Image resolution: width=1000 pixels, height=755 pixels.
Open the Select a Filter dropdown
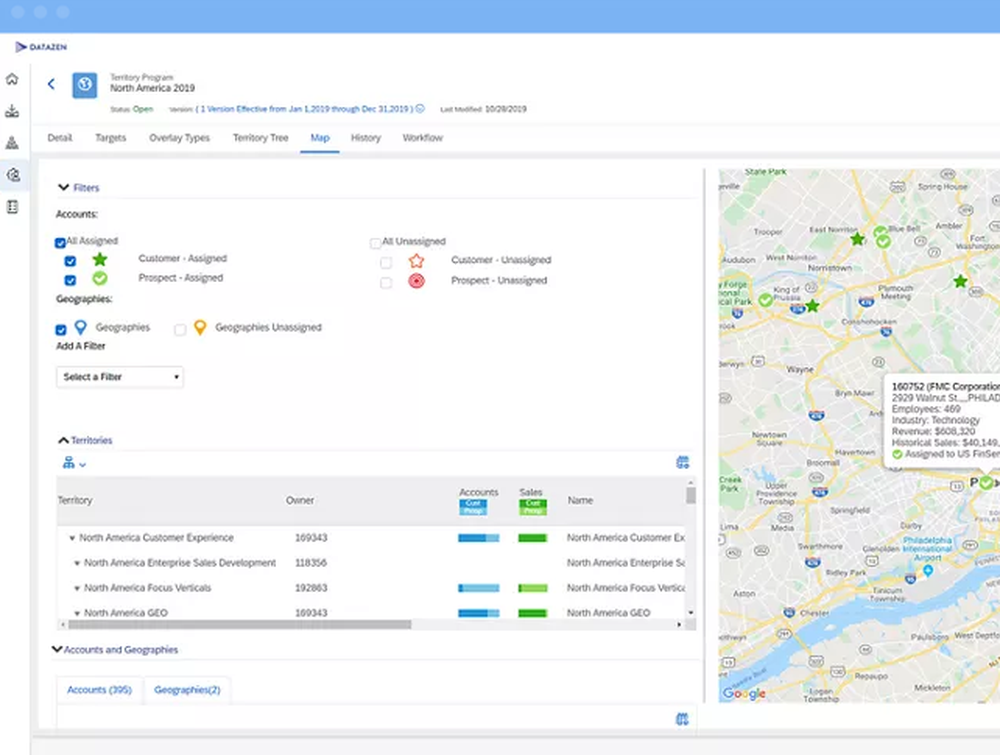(x=120, y=377)
